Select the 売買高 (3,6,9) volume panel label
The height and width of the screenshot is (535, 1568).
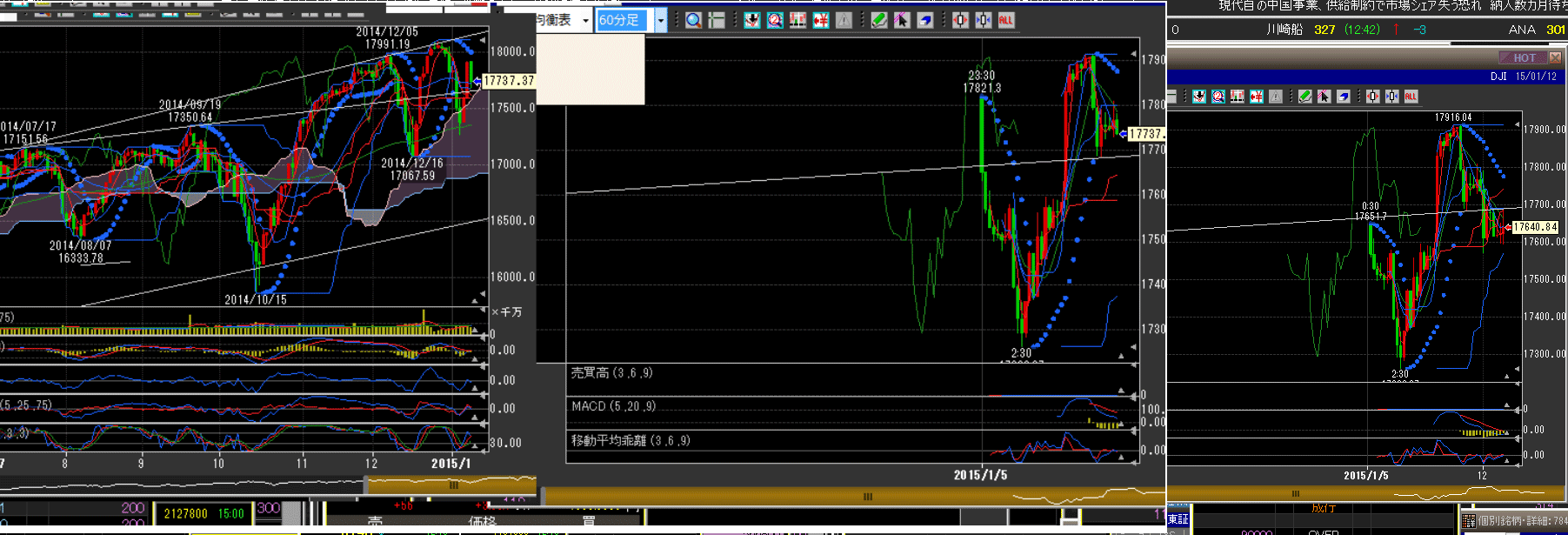(611, 373)
